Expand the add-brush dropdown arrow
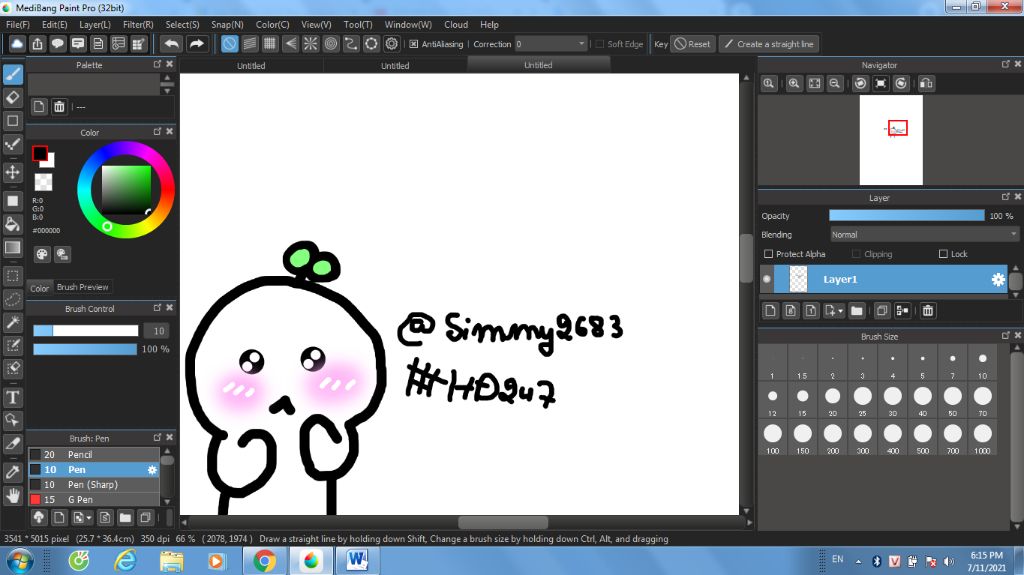Screen dimensions: 1024x575 89,518
